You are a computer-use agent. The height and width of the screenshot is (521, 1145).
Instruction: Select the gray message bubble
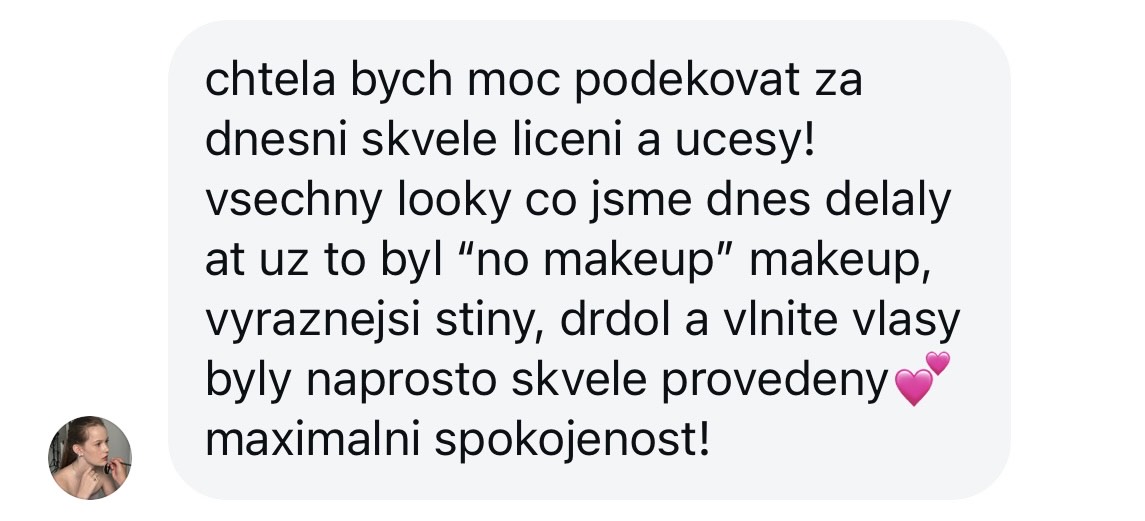click(x=589, y=260)
